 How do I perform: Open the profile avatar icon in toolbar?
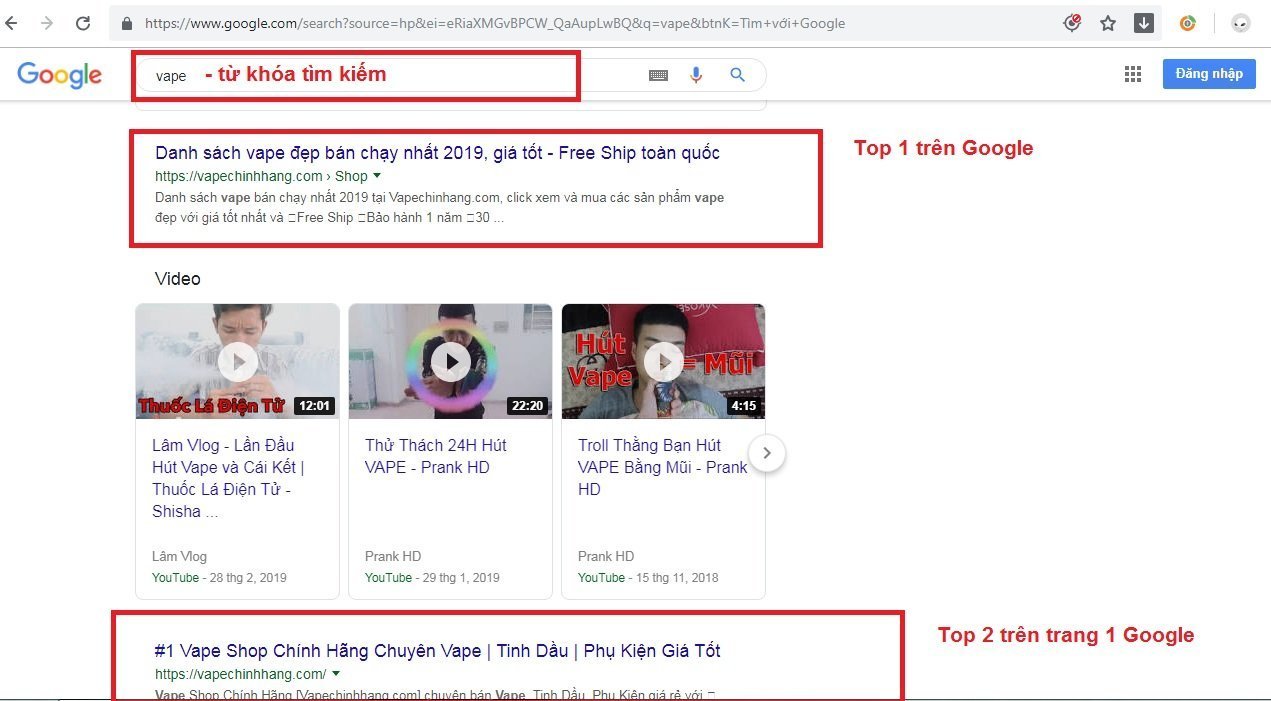coord(1241,23)
